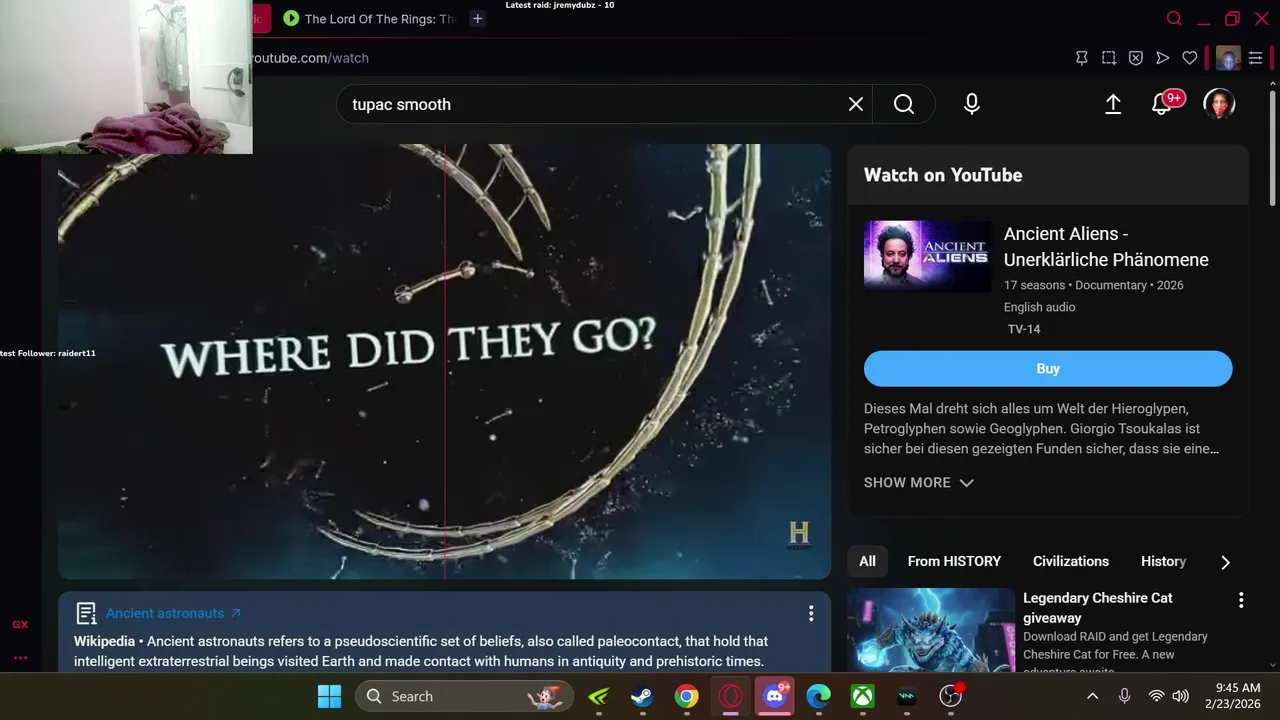Open the YouTube upload/create icon

click(1113, 104)
